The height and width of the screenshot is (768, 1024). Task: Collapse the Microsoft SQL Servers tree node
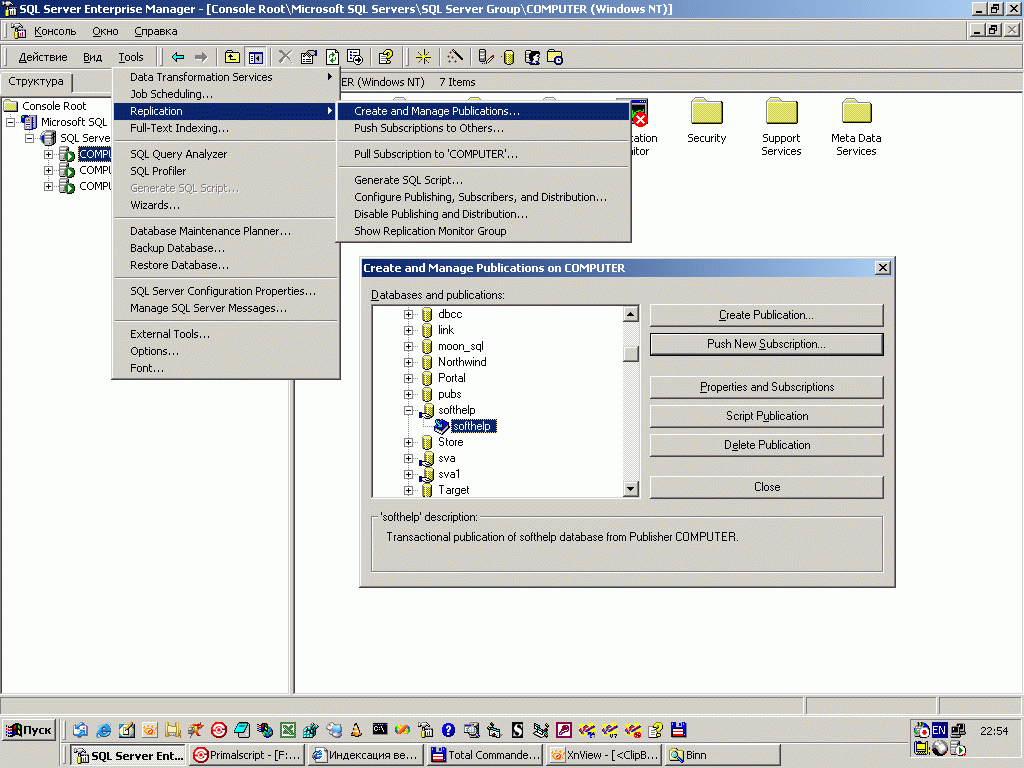[x=10, y=122]
